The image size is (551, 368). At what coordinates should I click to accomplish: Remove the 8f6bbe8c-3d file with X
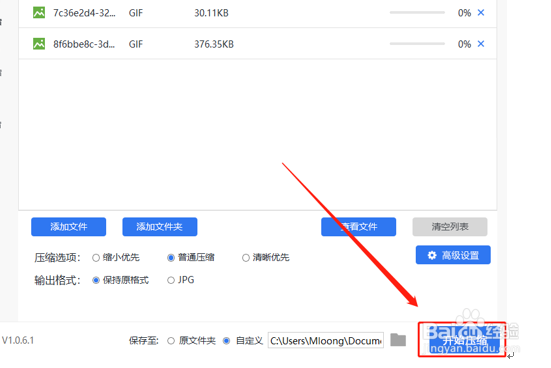tap(481, 44)
